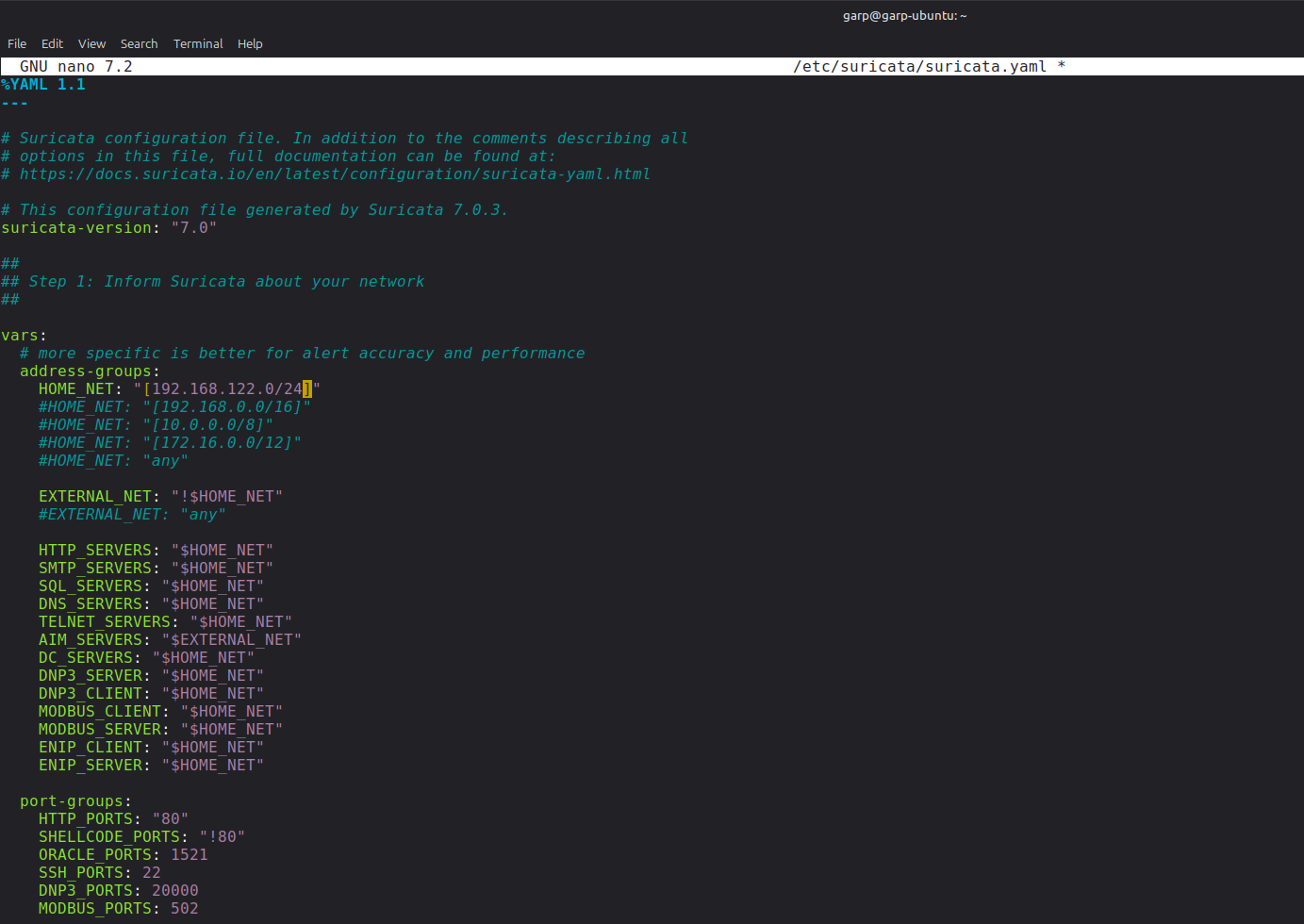Click the 'more specific is better' comment
Viewport: 1304px width, 924px height.
[x=303, y=354]
